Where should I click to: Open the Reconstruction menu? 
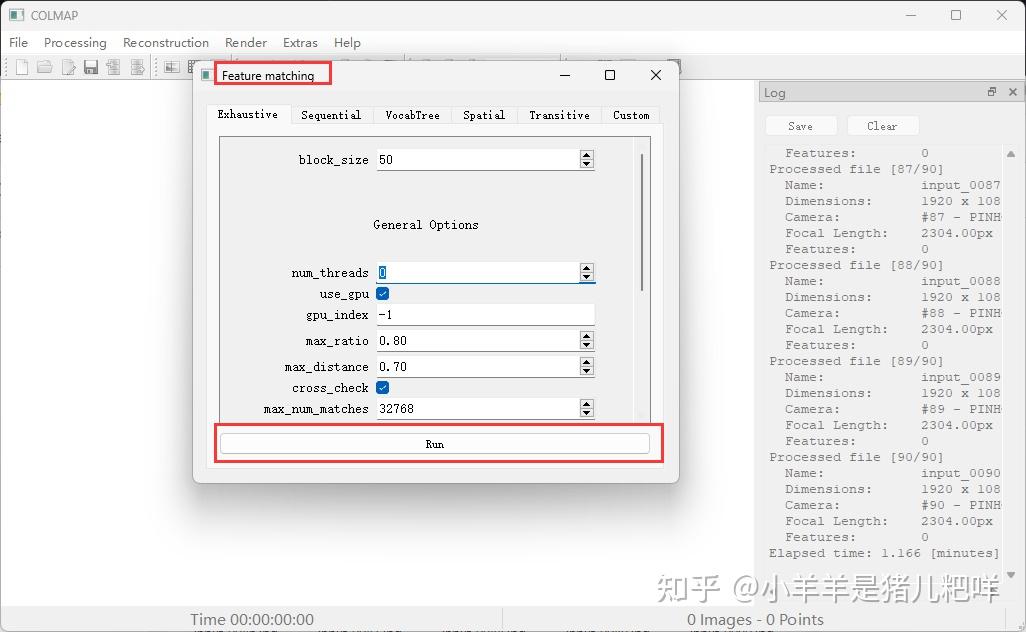(x=165, y=42)
